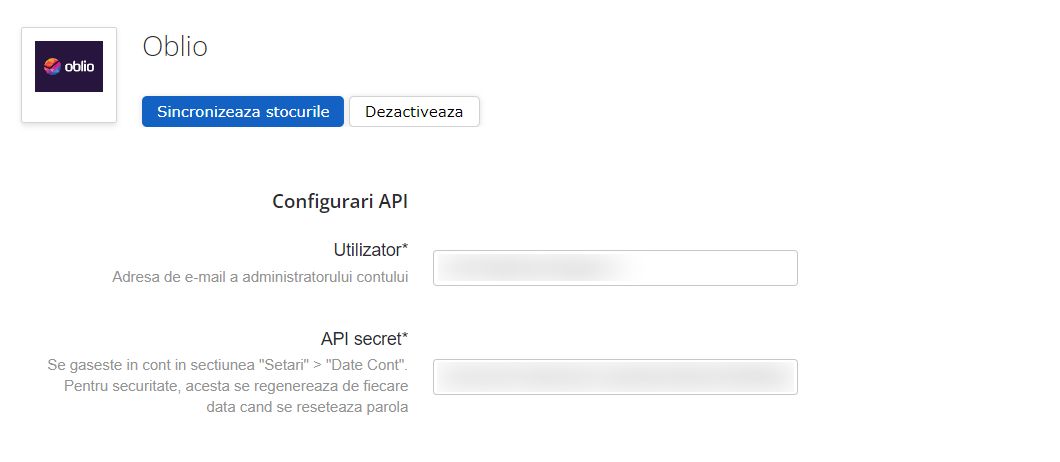Click the Configurari API heading
This screenshot has height=462, width=1060.
pyautogui.click(x=340, y=201)
